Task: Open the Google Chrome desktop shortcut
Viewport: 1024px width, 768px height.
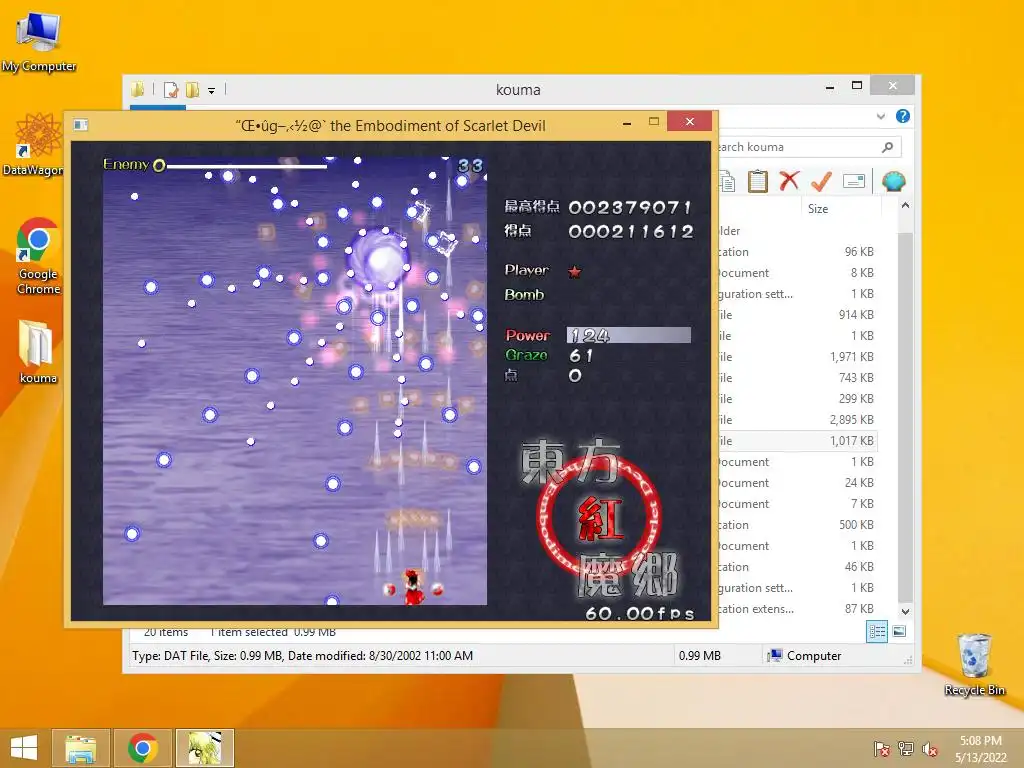Action: (x=38, y=256)
